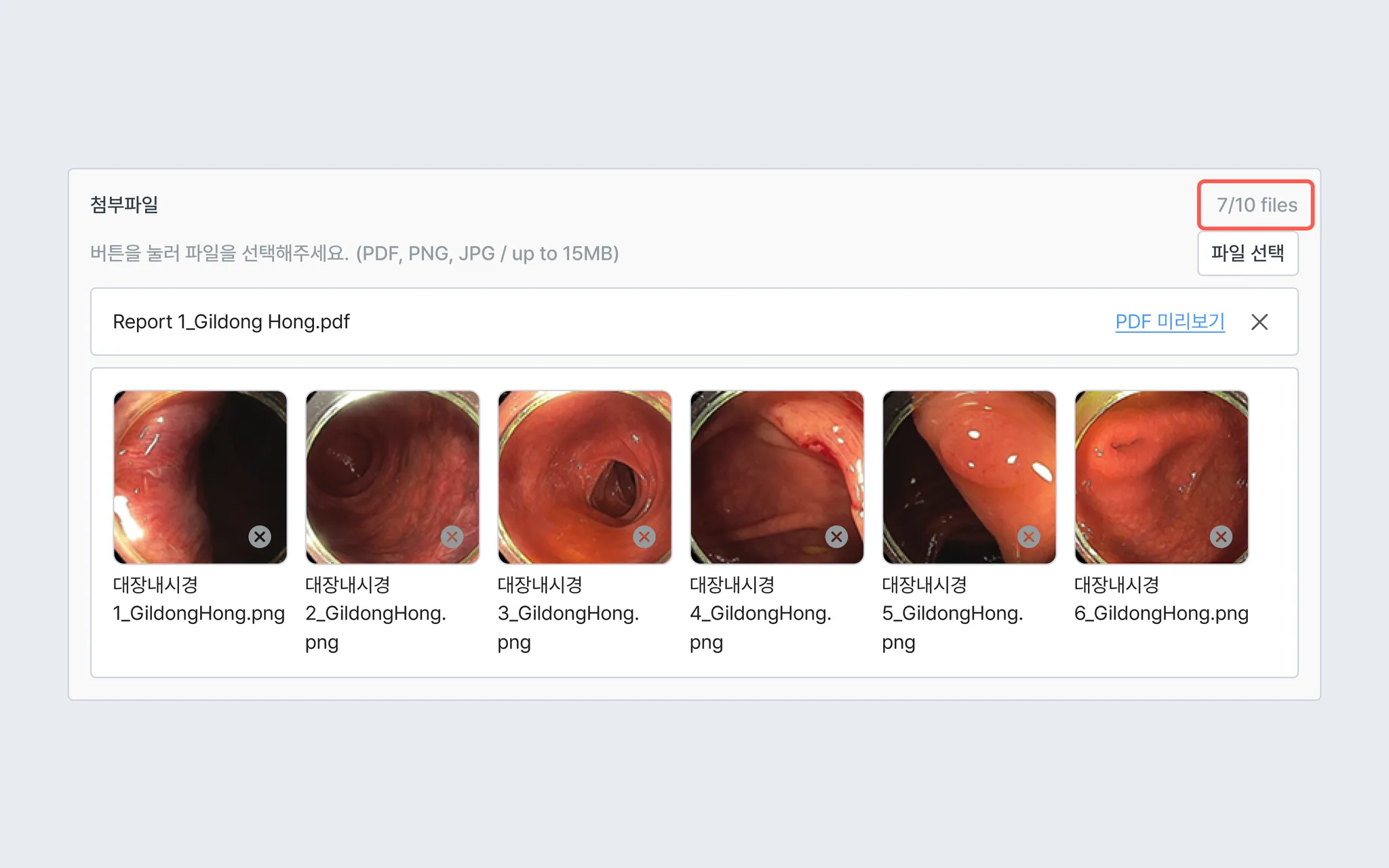Screen dimensions: 1389x868
Task: Click the 6_GildongHong.png file name label
Action: click(1161, 614)
